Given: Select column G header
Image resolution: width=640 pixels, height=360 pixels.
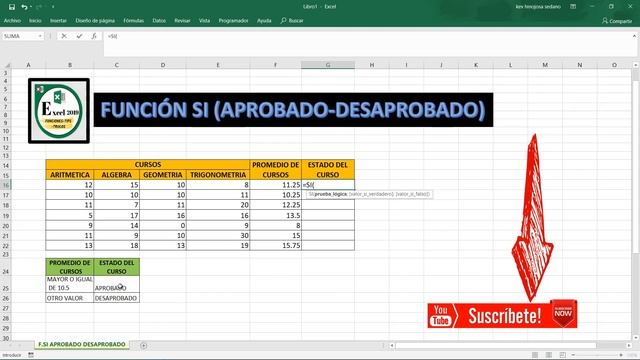Looking at the screenshot, I should [x=328, y=65].
